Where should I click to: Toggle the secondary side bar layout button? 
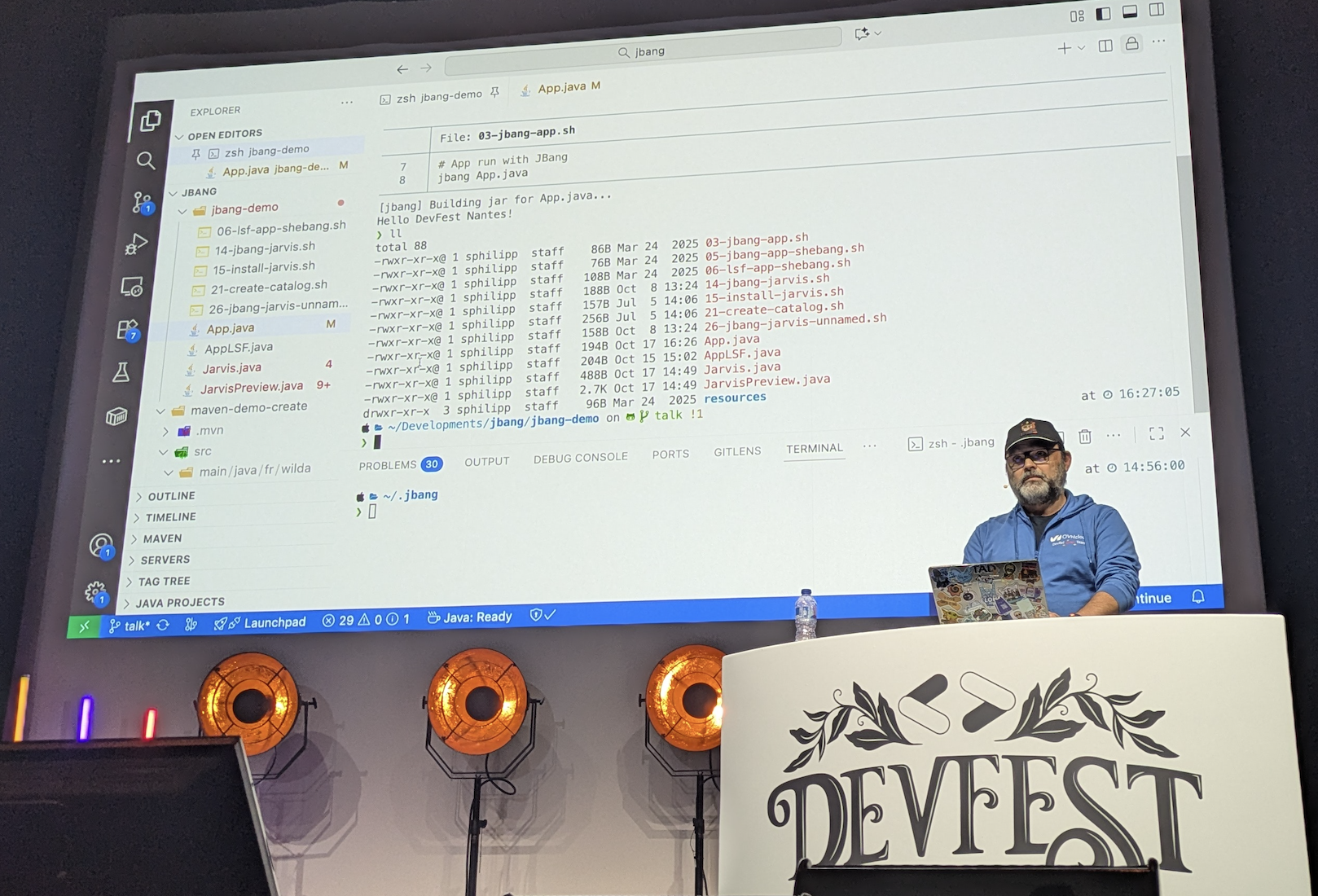click(x=1157, y=10)
